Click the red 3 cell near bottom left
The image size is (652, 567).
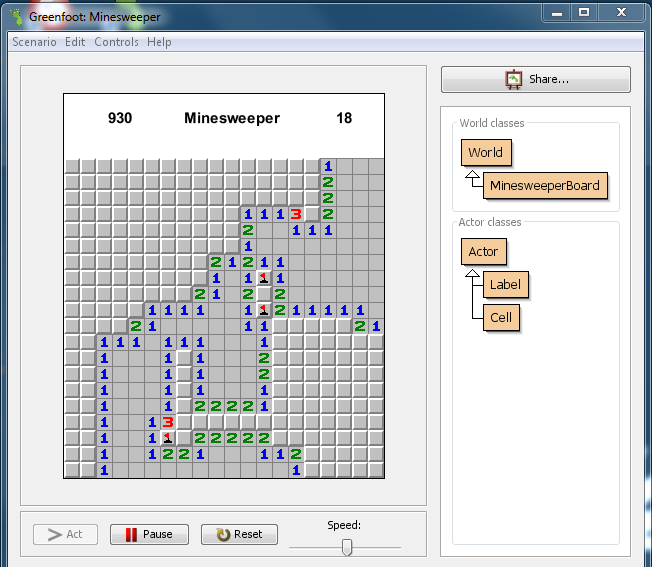[168, 422]
